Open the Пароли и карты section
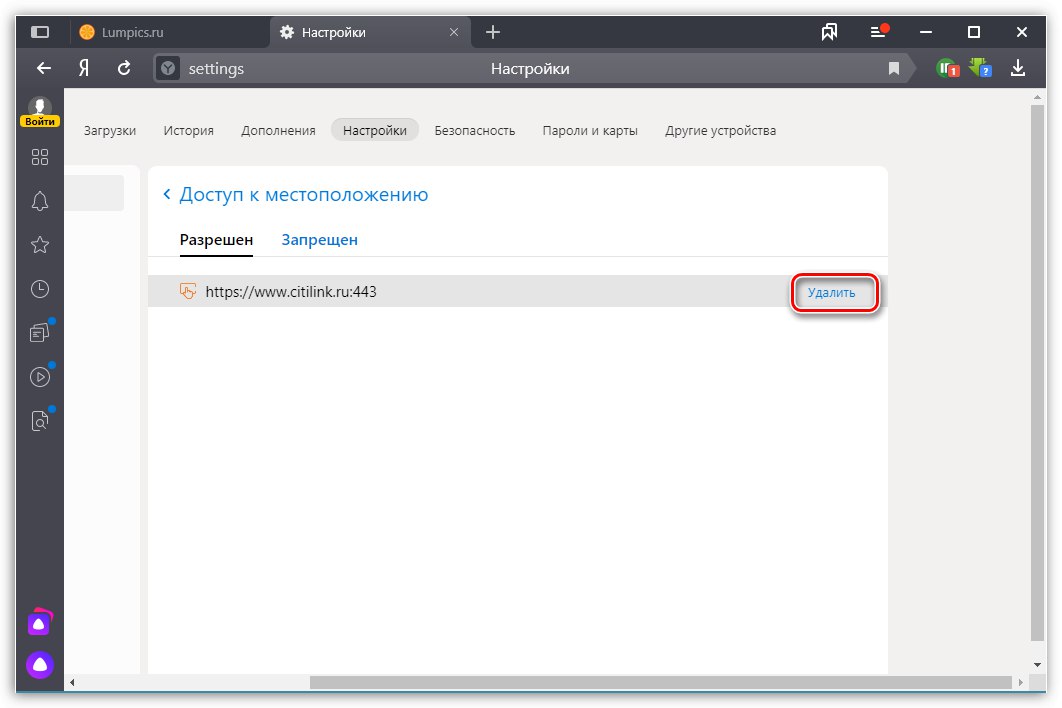This screenshot has height=708, width=1062. (590, 130)
